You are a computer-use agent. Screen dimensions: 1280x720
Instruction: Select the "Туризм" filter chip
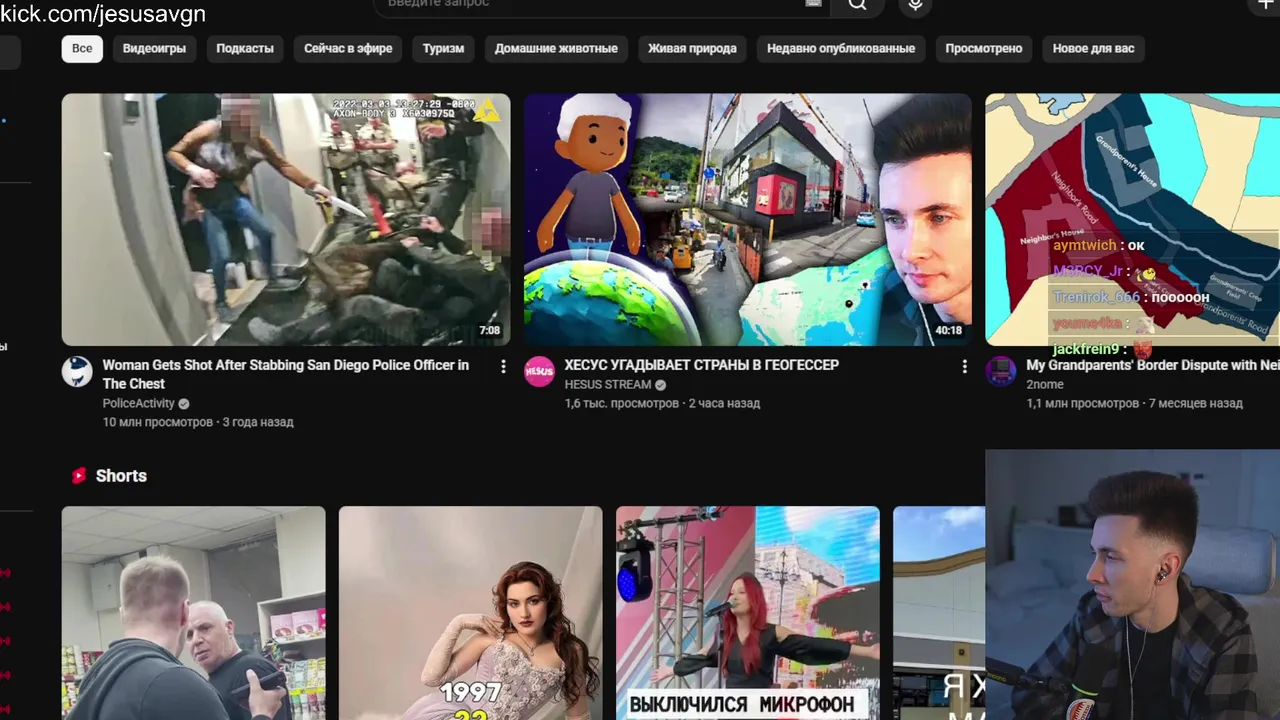[x=443, y=48]
